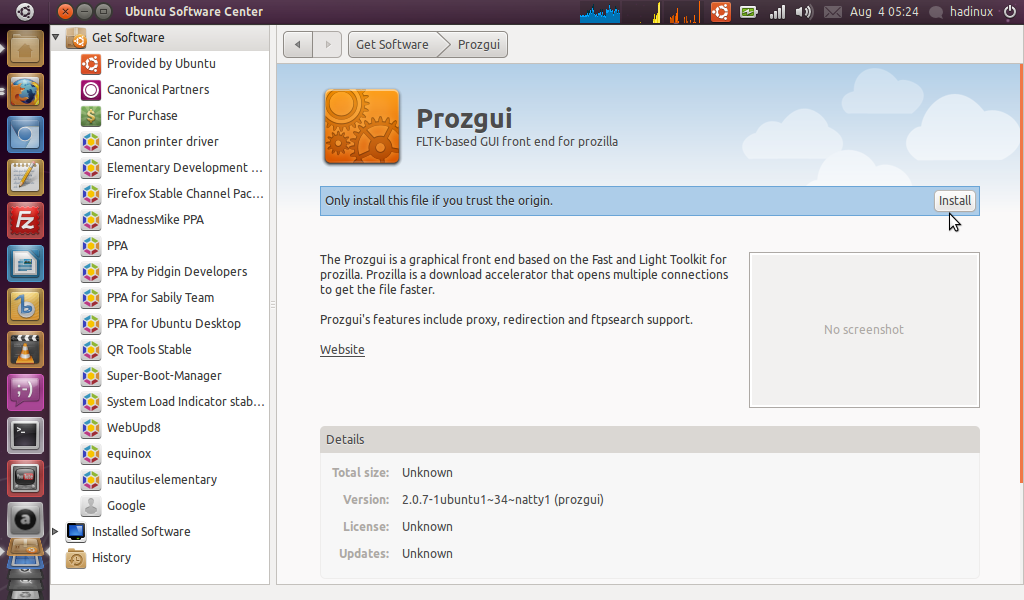Screen dimensions: 1024x600
Task: Open the Pidgin smiley launcher icon
Action: pos(25,392)
